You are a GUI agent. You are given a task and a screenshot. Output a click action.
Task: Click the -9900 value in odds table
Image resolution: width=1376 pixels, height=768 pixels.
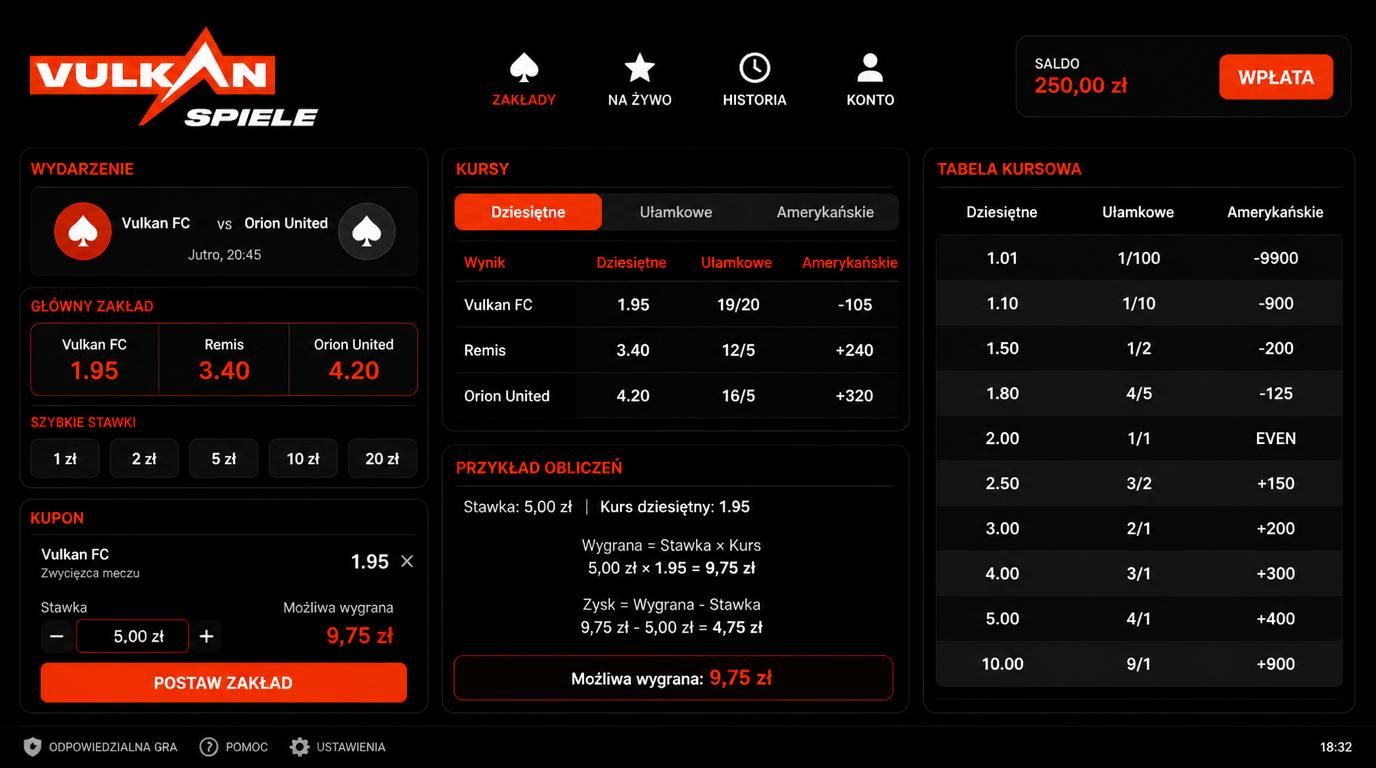1275,258
